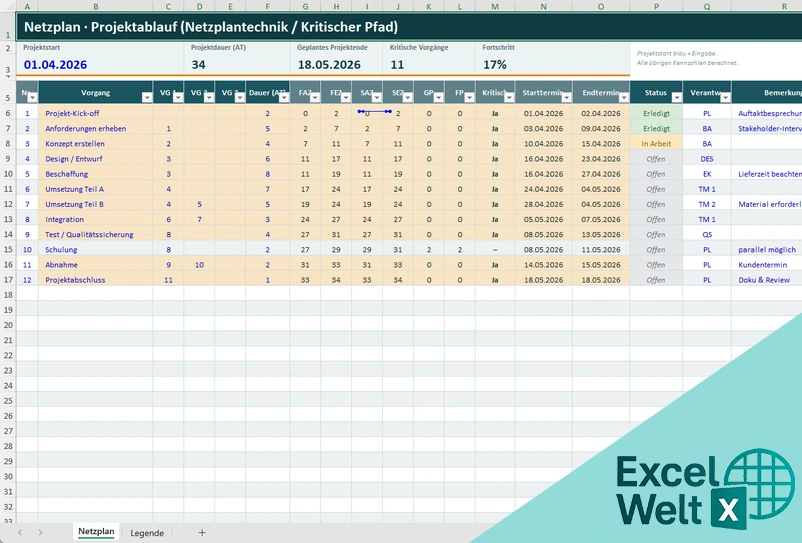This screenshot has width=802, height=543.
Task: Select the Test / Qualitätssicherung cell
Action: [x=96, y=235]
